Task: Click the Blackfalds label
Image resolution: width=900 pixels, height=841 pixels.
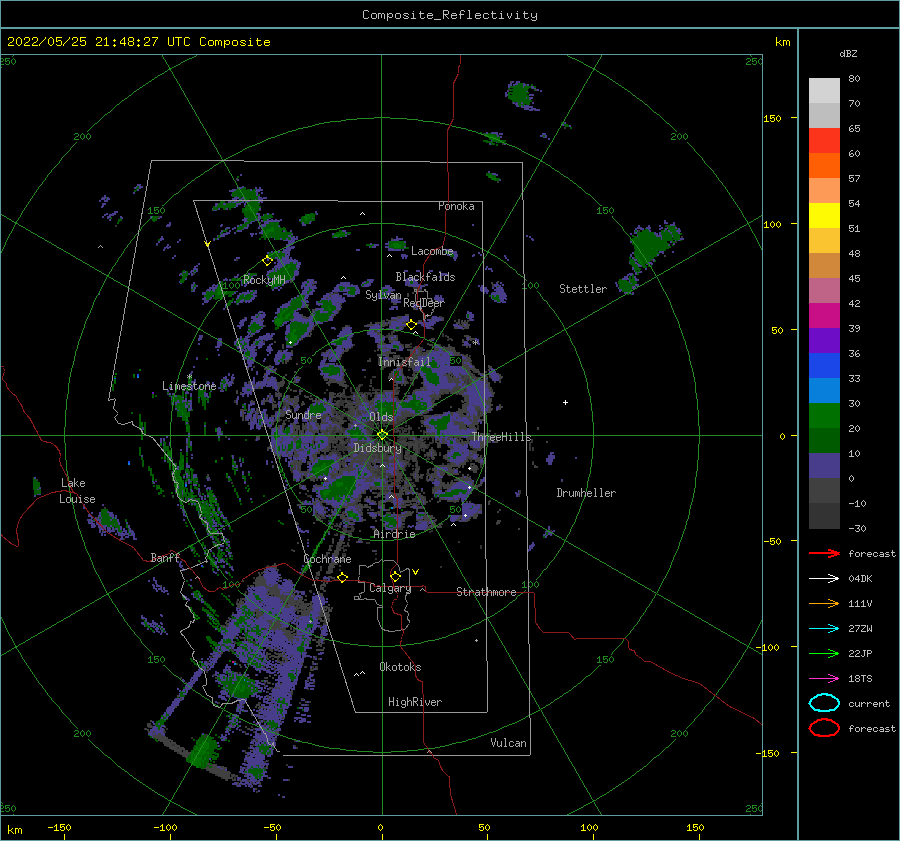Action: pos(425,277)
